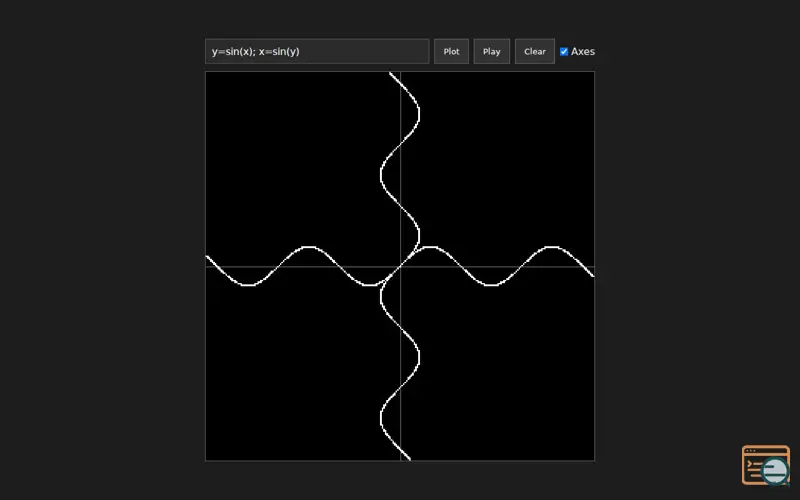Image resolution: width=800 pixels, height=500 pixels.
Task: Click the terminal window icon in the corner
Action: (x=765, y=465)
